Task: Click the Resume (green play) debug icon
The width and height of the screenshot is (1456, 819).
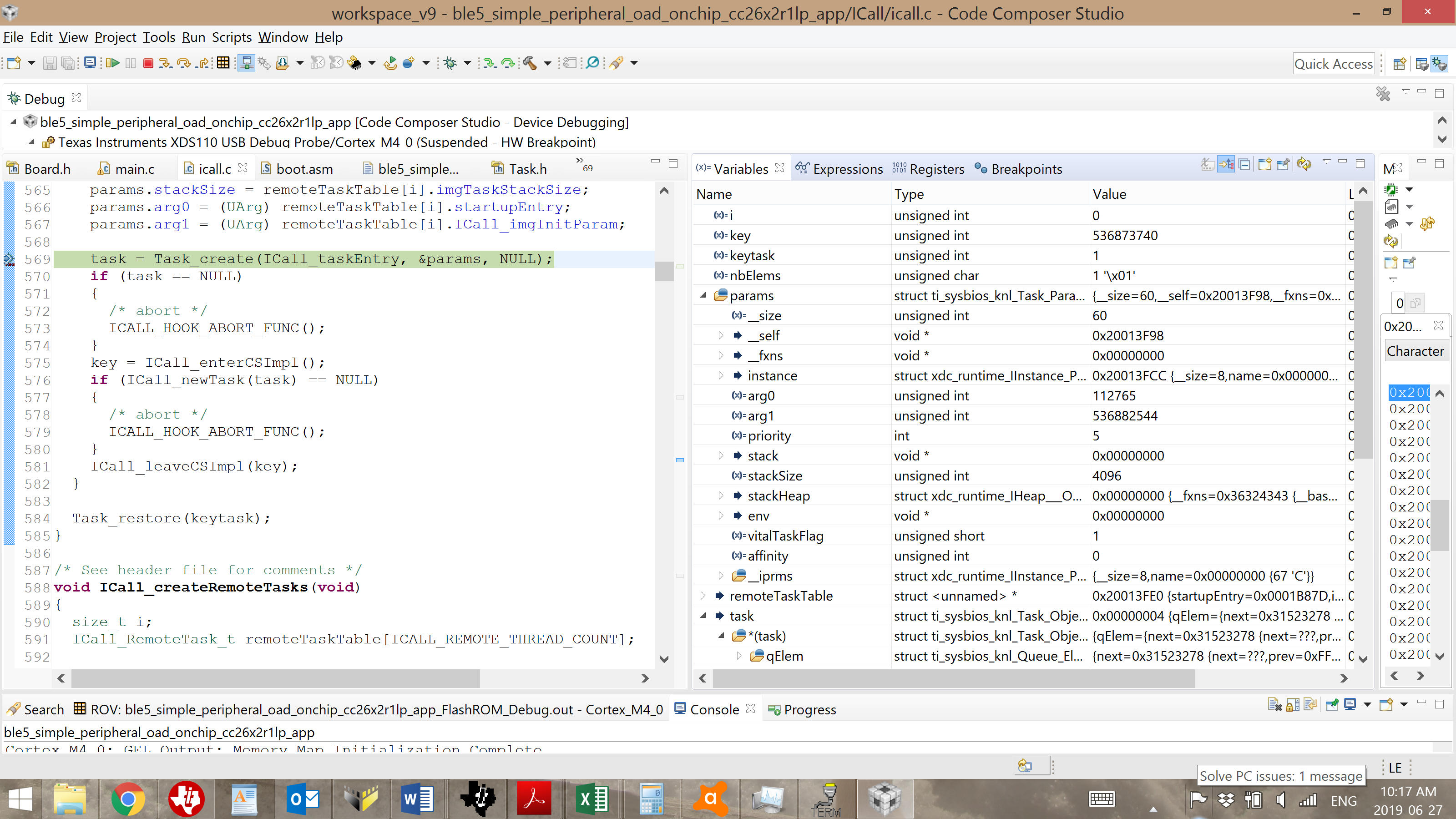Action: point(112,63)
